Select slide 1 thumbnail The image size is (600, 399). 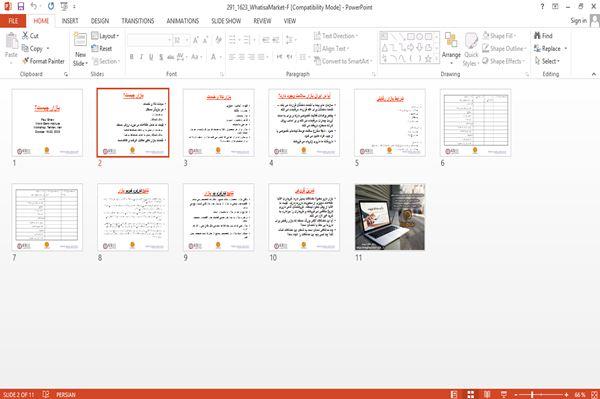point(47,123)
